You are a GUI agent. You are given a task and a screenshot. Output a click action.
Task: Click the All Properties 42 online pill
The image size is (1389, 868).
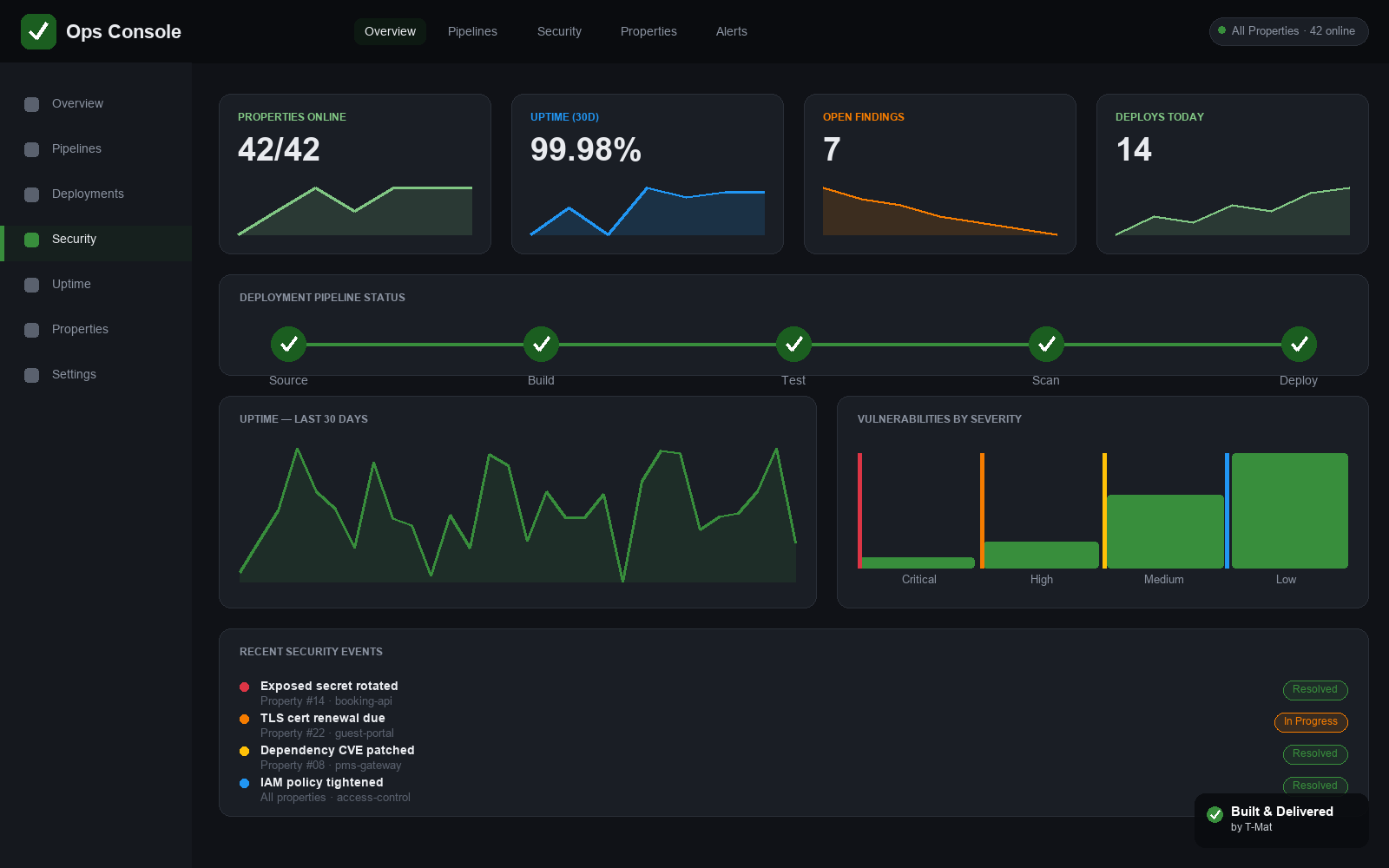click(x=1288, y=31)
